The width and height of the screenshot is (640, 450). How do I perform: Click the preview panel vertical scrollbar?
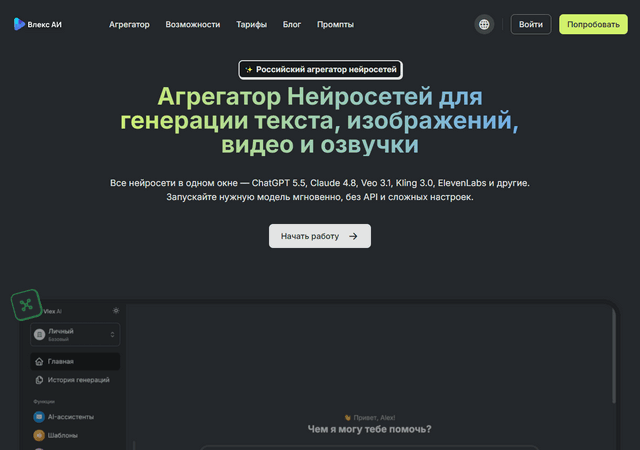[613, 355]
